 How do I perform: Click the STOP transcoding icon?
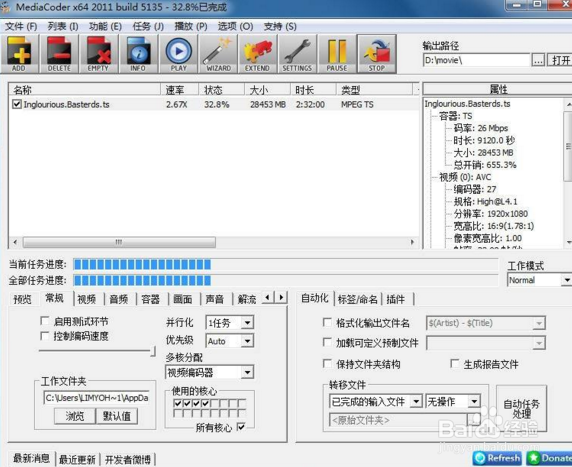[376, 54]
